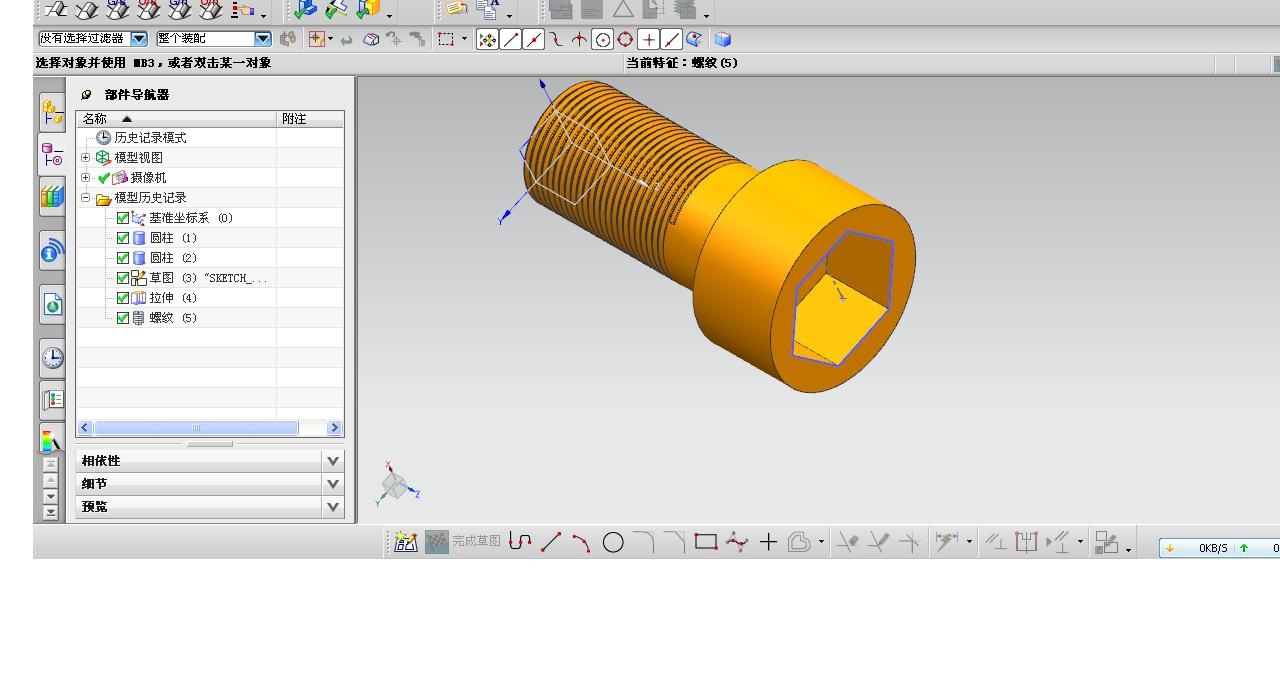Enable the Arc Center snap point
Viewport: 1280px width, 686px height.
pos(603,39)
